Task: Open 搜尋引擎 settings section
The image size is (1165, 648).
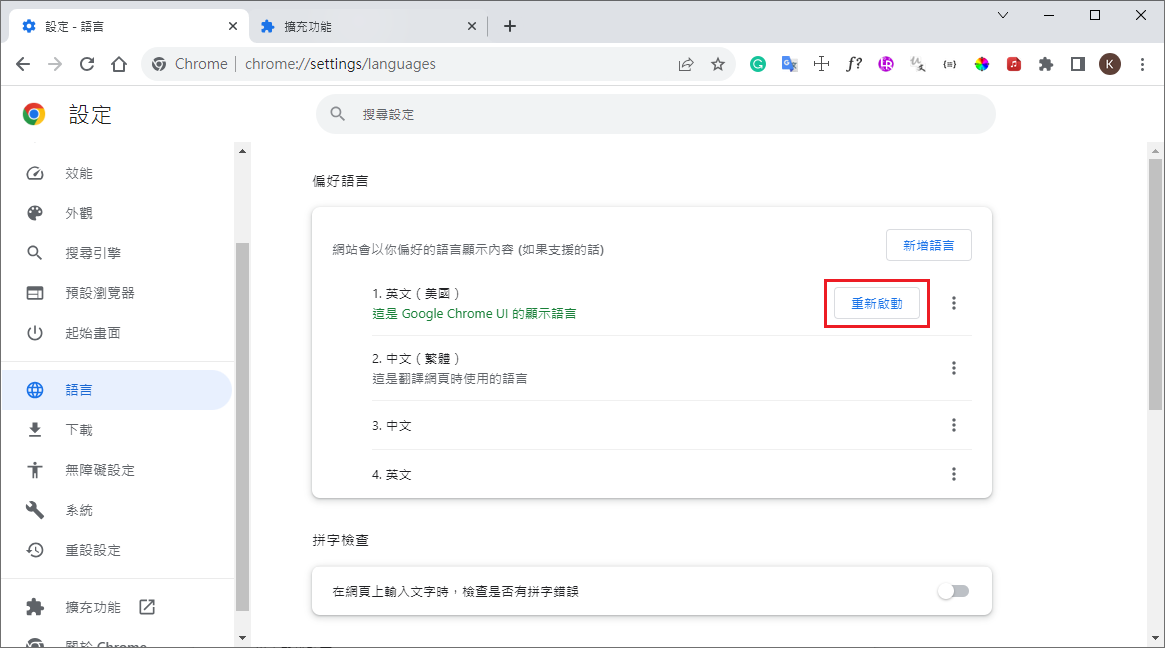Action: tap(93, 253)
